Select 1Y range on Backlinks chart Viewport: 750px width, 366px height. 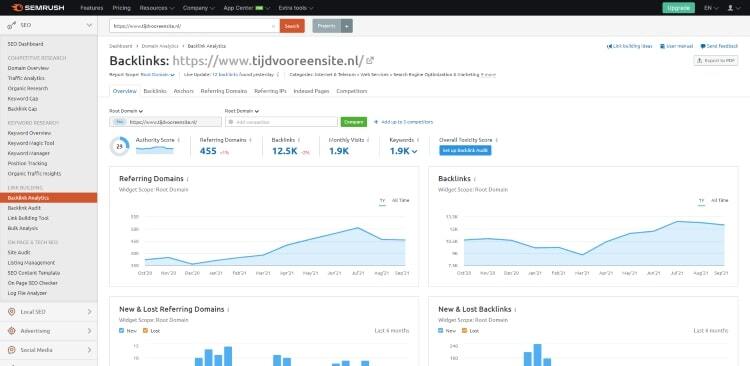coord(701,201)
